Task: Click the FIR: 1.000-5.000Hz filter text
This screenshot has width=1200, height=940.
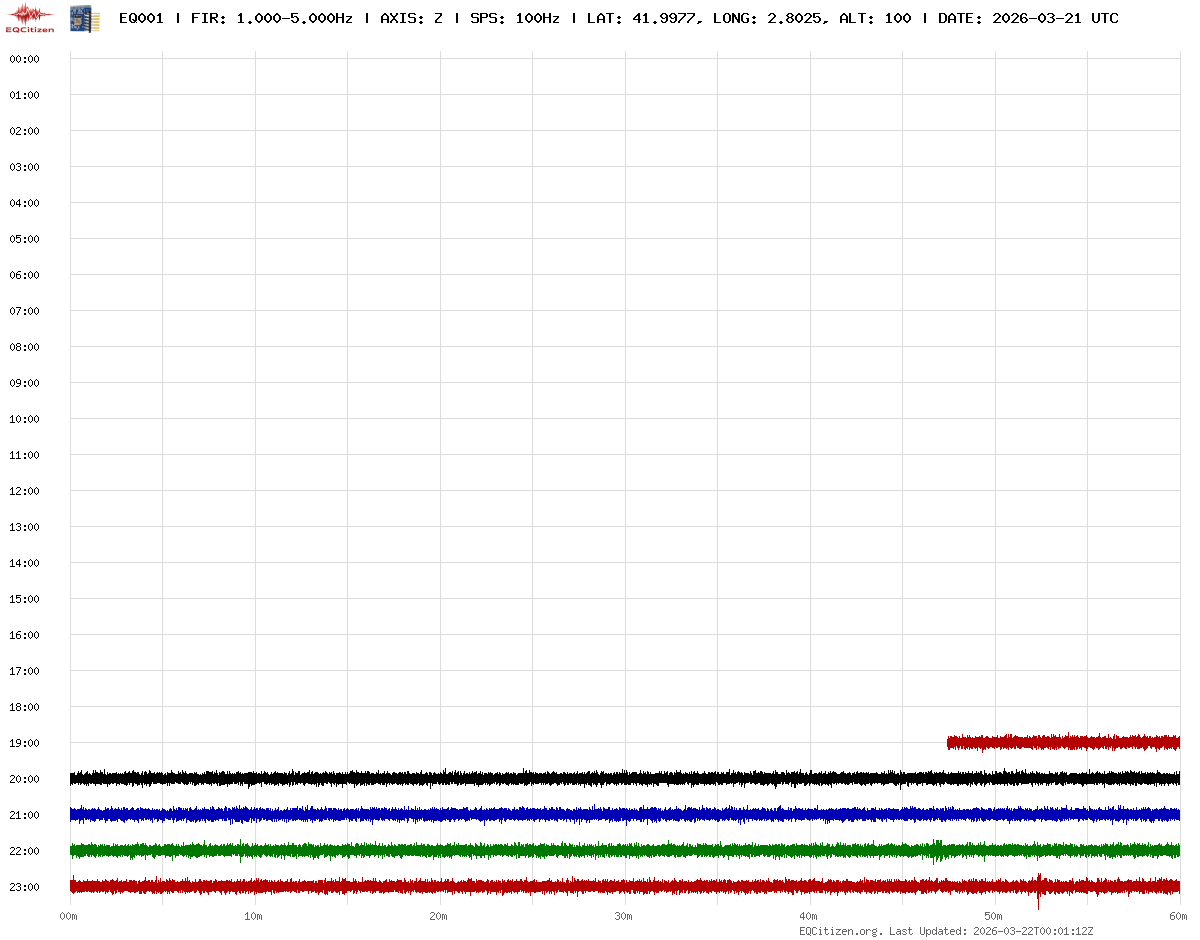Action: pos(271,18)
